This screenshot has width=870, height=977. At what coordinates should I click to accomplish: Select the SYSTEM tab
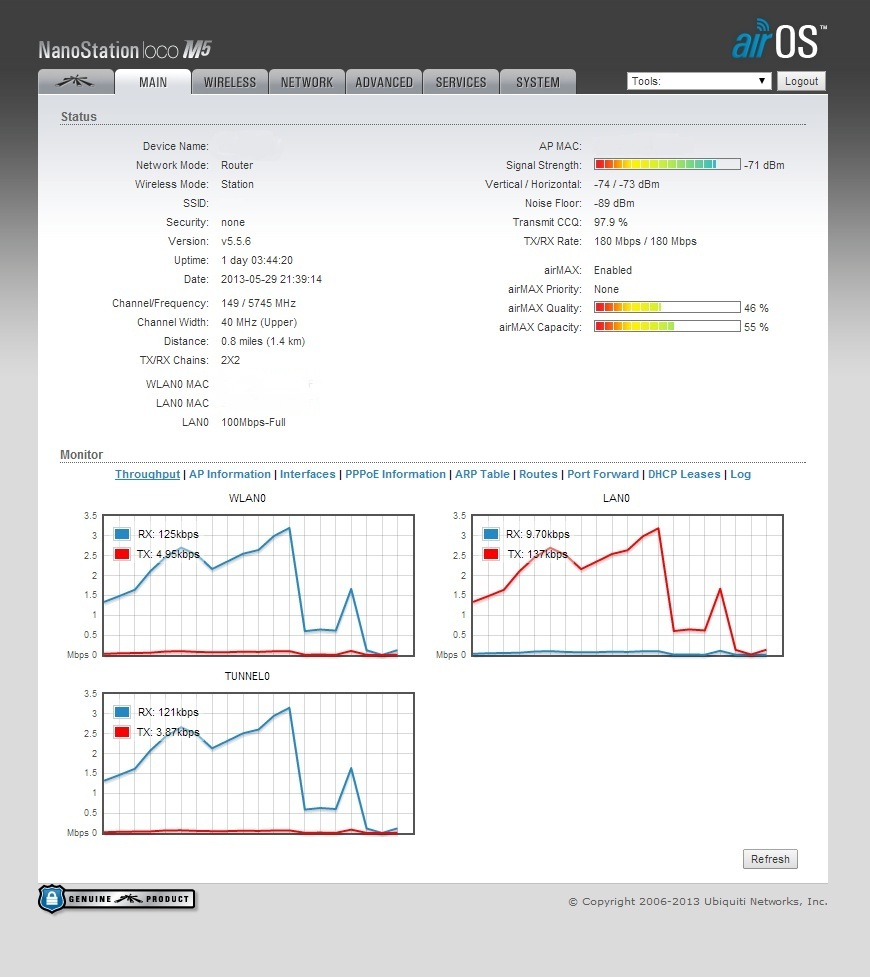point(538,82)
